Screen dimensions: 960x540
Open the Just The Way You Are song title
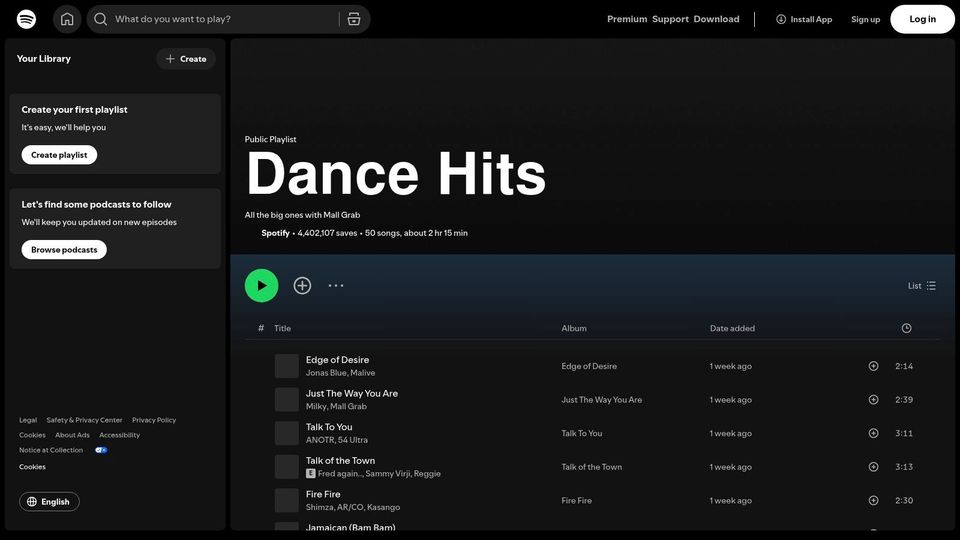(x=352, y=394)
